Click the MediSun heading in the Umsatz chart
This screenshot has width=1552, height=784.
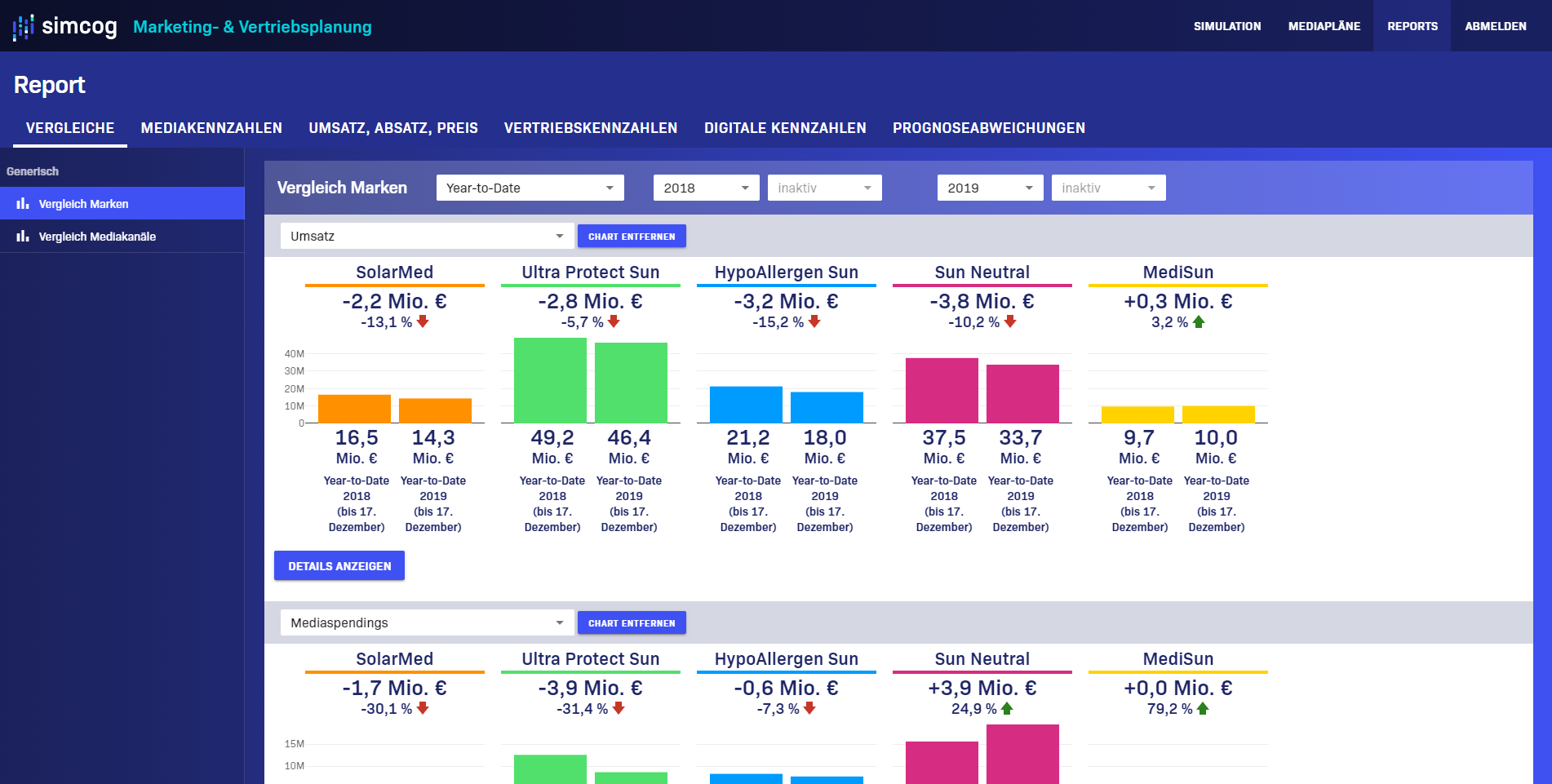[1178, 272]
